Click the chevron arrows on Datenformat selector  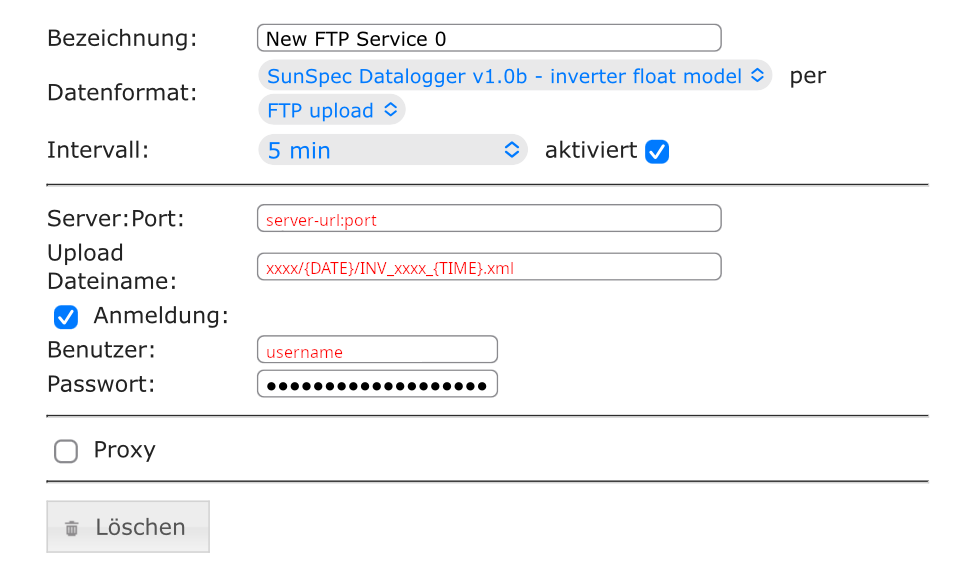click(x=757, y=75)
